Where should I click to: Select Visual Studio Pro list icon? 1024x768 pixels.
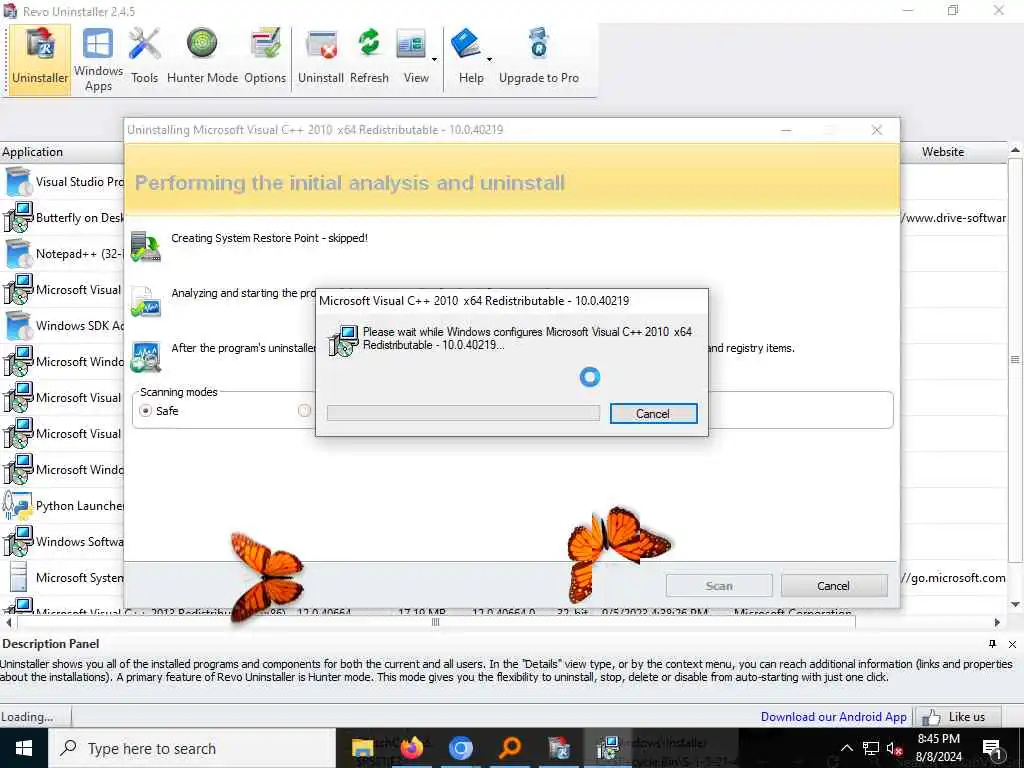18,182
